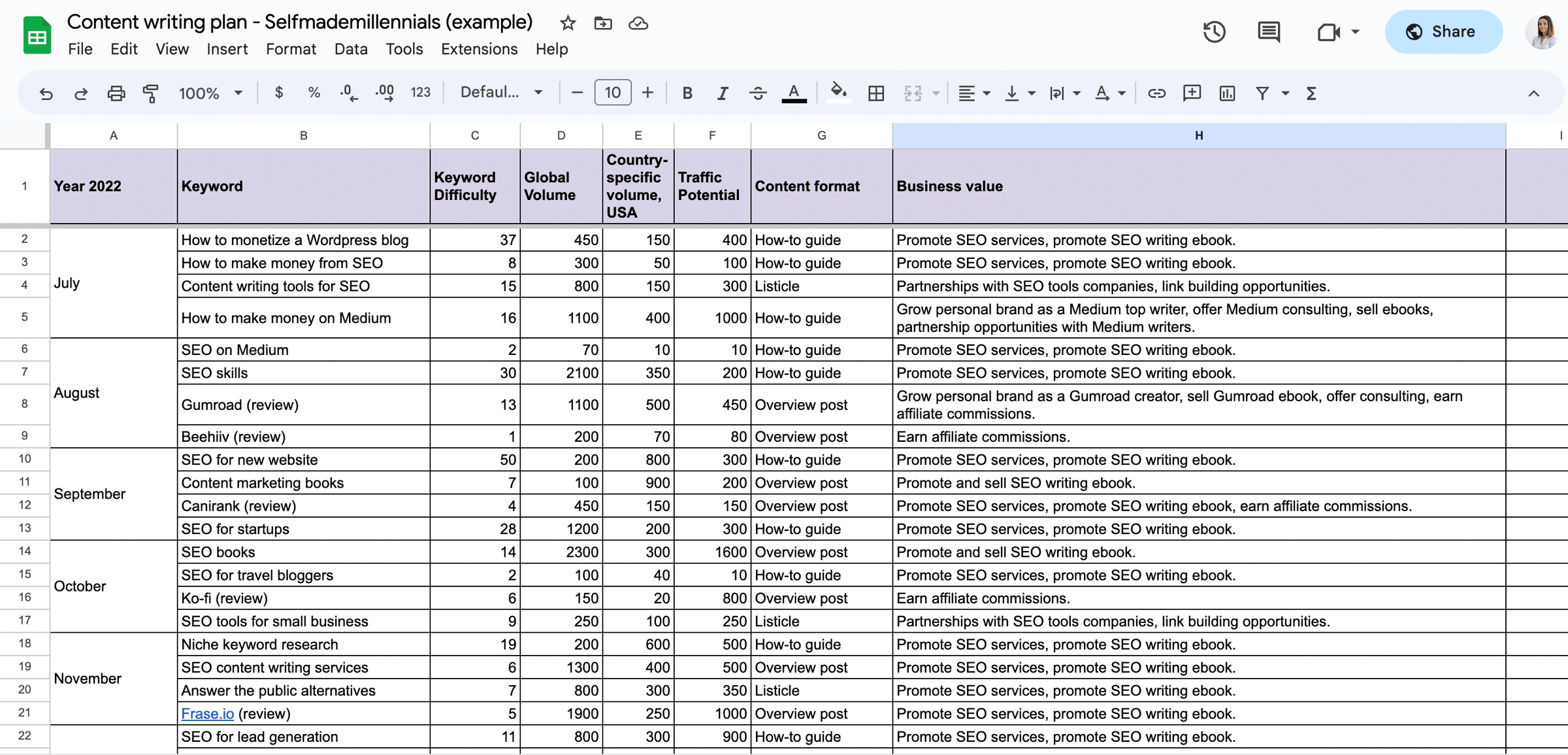Image resolution: width=1568 pixels, height=755 pixels.
Task: Open the Tools menu
Action: coord(404,49)
